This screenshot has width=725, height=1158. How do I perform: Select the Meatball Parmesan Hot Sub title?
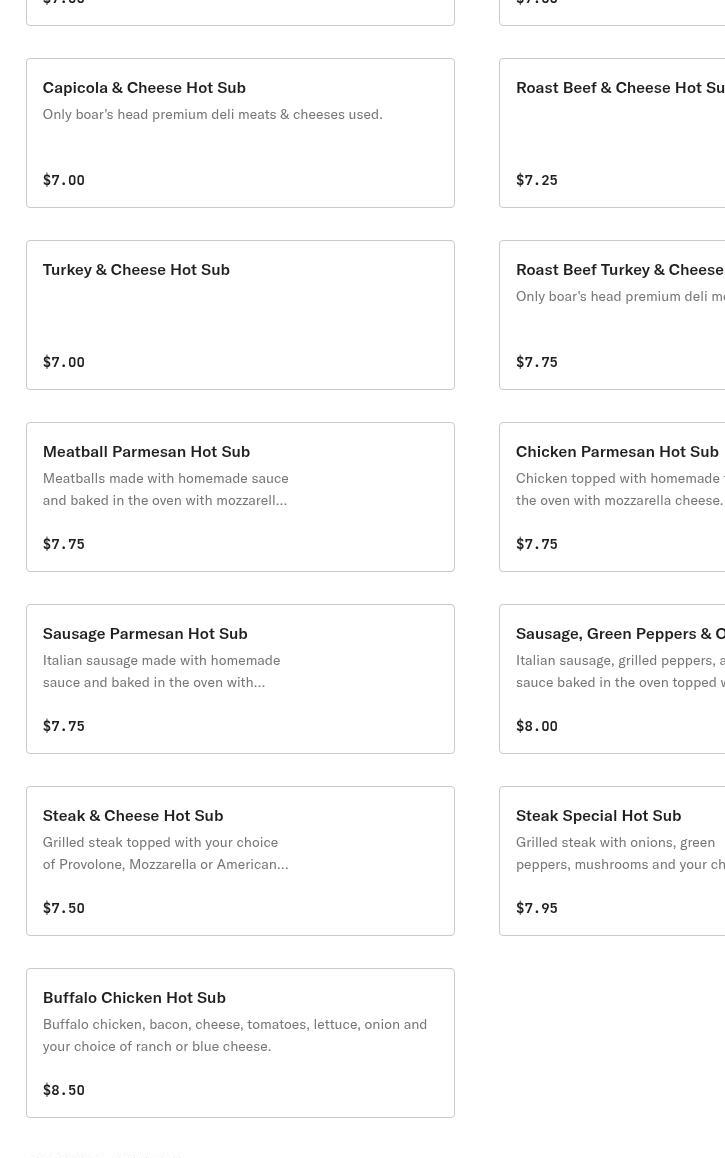click(x=146, y=451)
